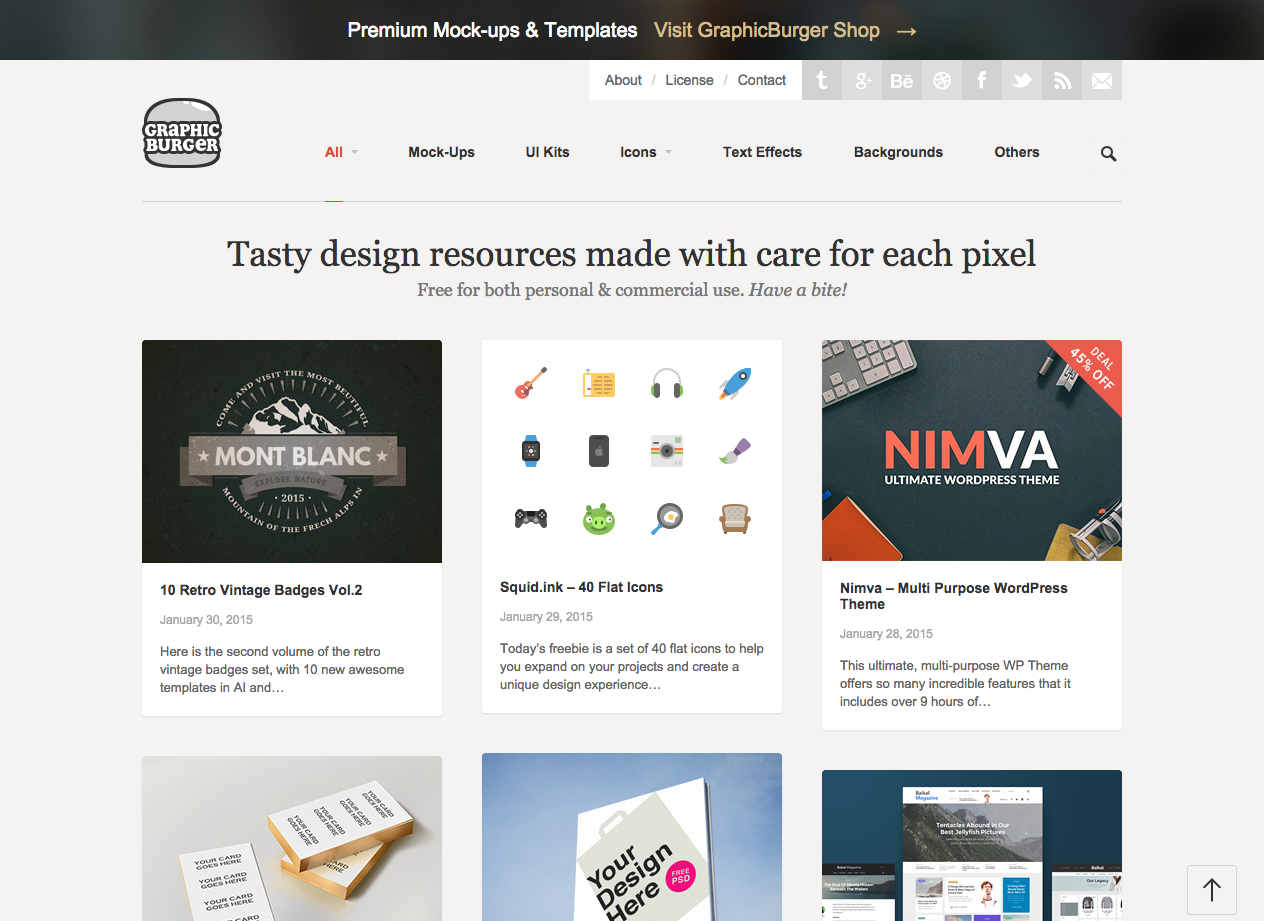
Task: Click the Mont Blanc badge thumbnail
Action: pos(292,451)
